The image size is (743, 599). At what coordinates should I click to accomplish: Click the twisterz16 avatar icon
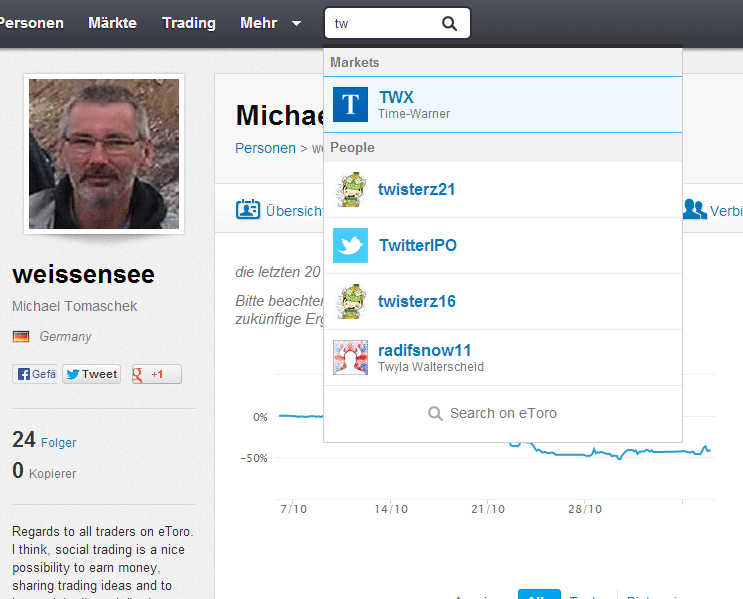pyautogui.click(x=351, y=301)
